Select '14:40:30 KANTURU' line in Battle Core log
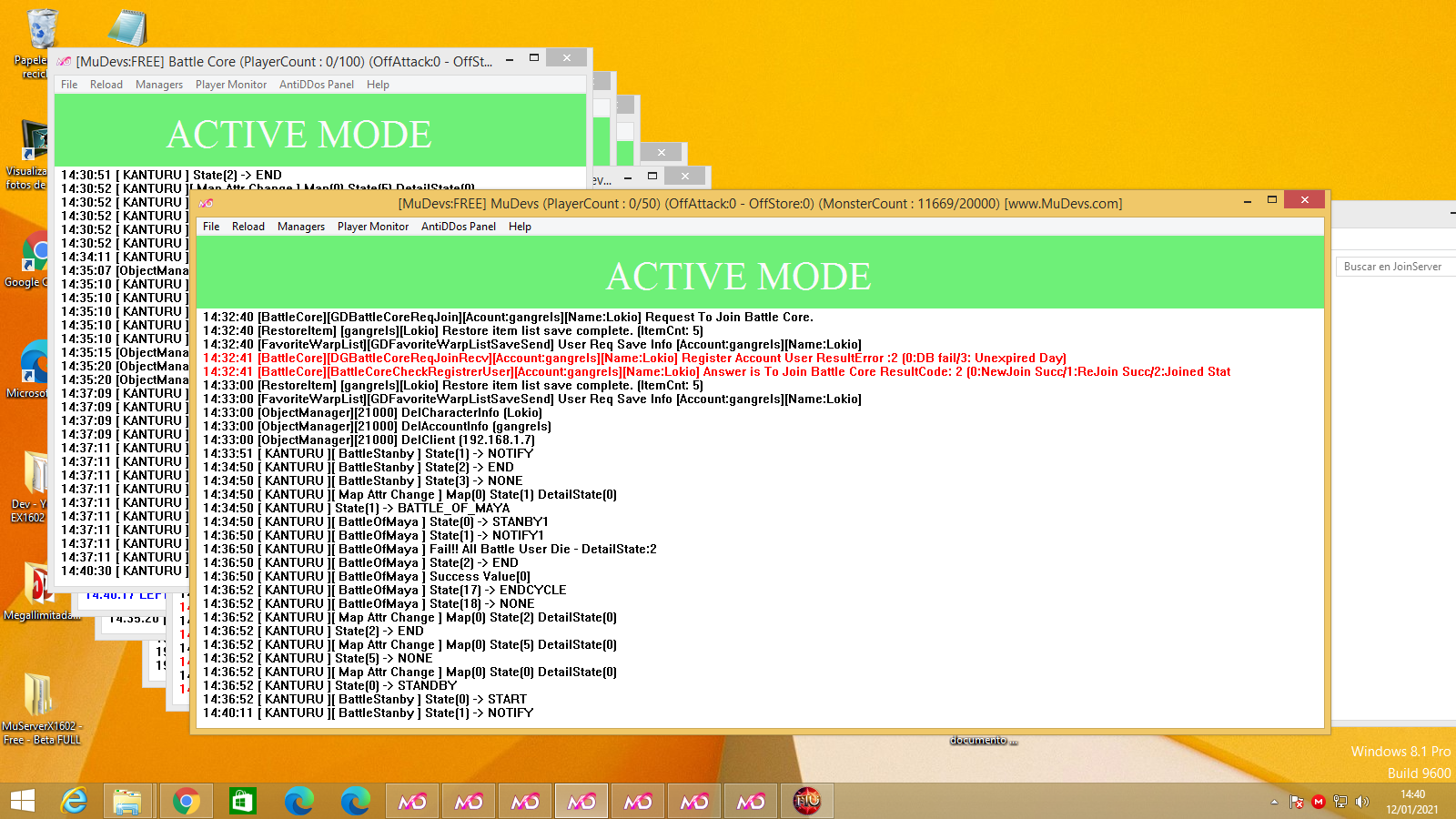Screen dimensions: 1456x819 pyautogui.click(x=125, y=571)
